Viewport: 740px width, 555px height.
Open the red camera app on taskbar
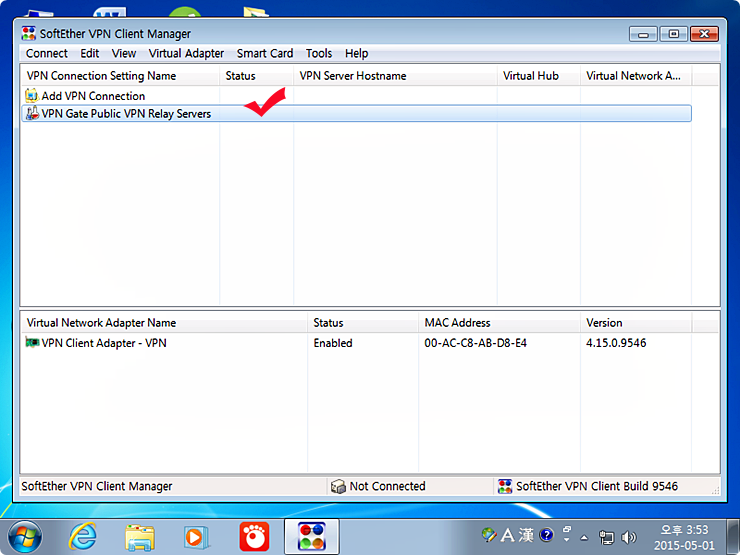point(254,537)
